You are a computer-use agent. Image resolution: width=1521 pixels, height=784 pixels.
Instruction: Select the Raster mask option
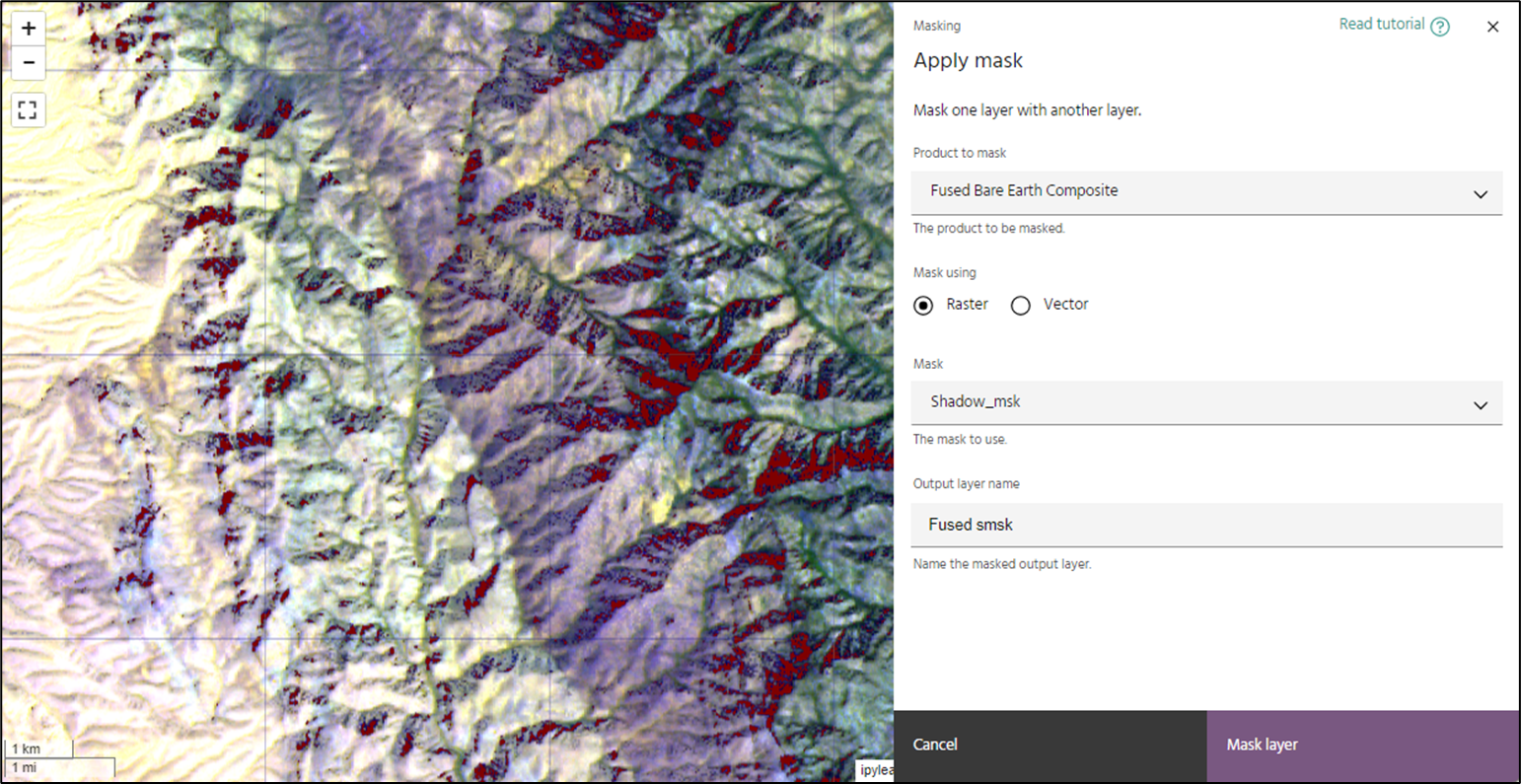pos(923,305)
